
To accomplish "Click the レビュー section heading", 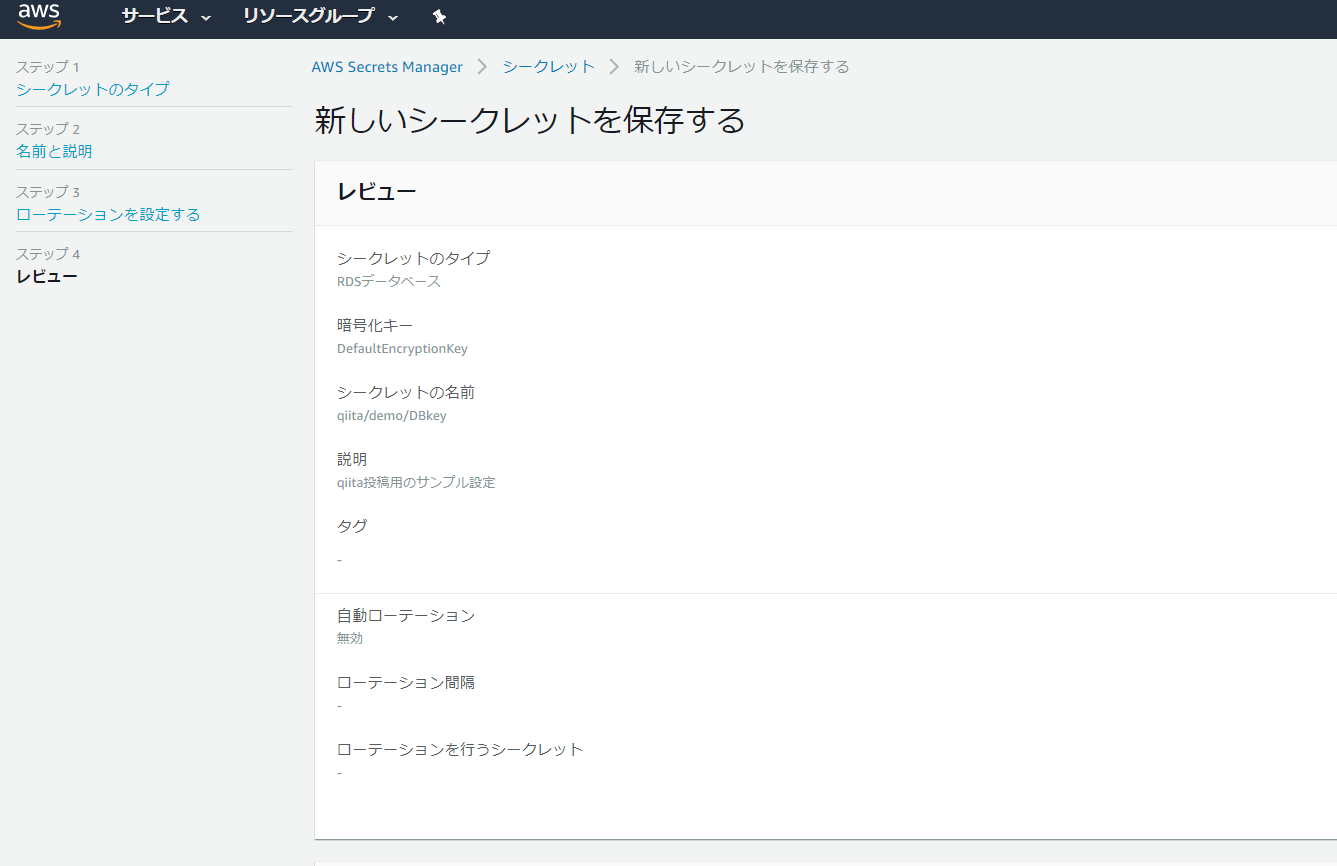I will pos(376,190).
